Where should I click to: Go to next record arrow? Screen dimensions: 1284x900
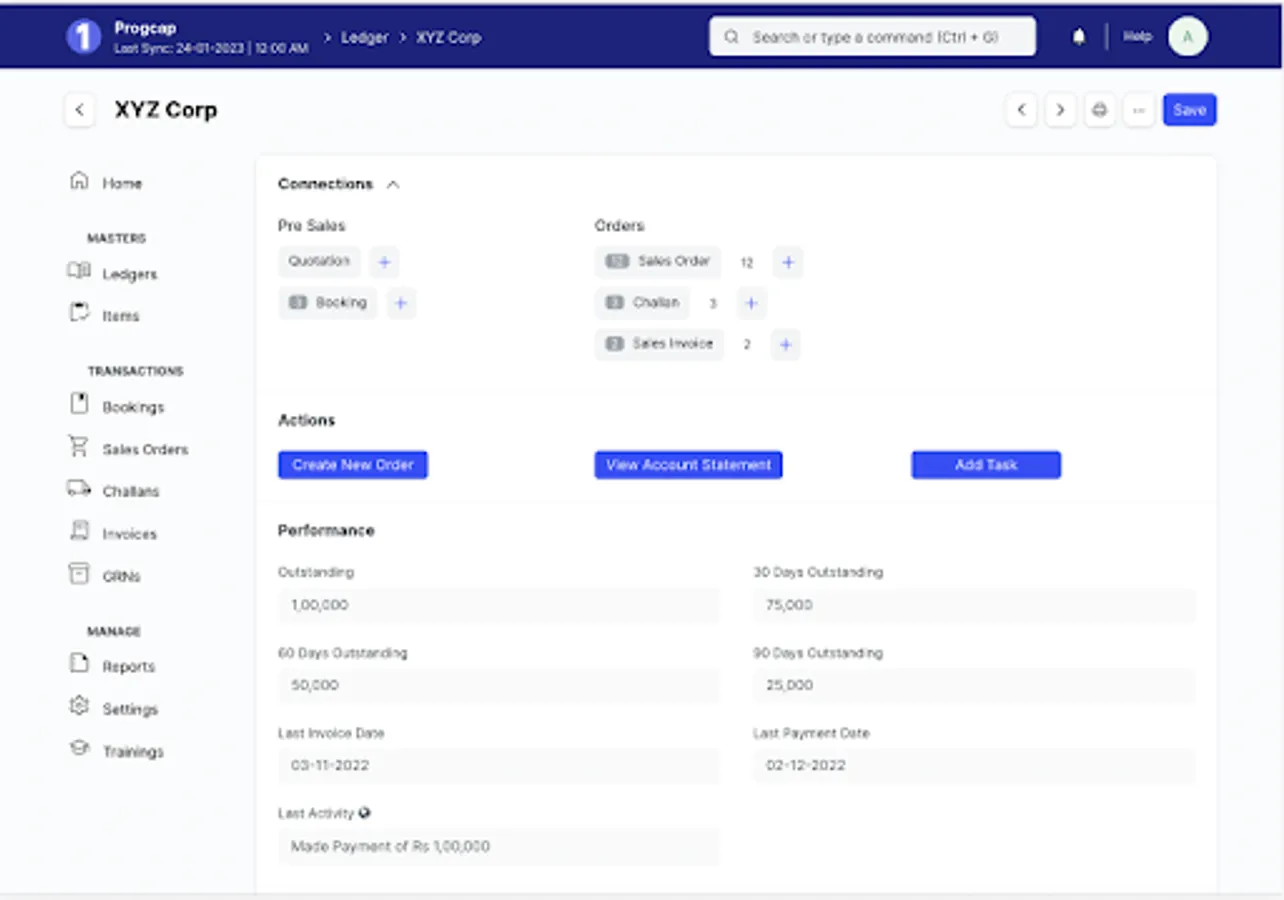coord(1060,110)
